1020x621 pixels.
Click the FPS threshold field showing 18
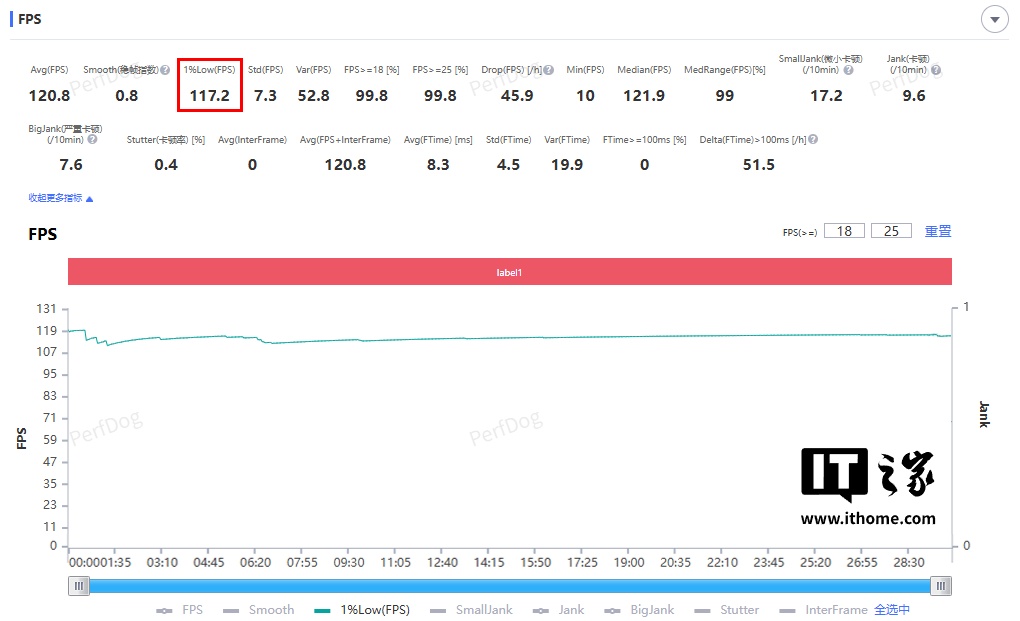pyautogui.click(x=844, y=231)
